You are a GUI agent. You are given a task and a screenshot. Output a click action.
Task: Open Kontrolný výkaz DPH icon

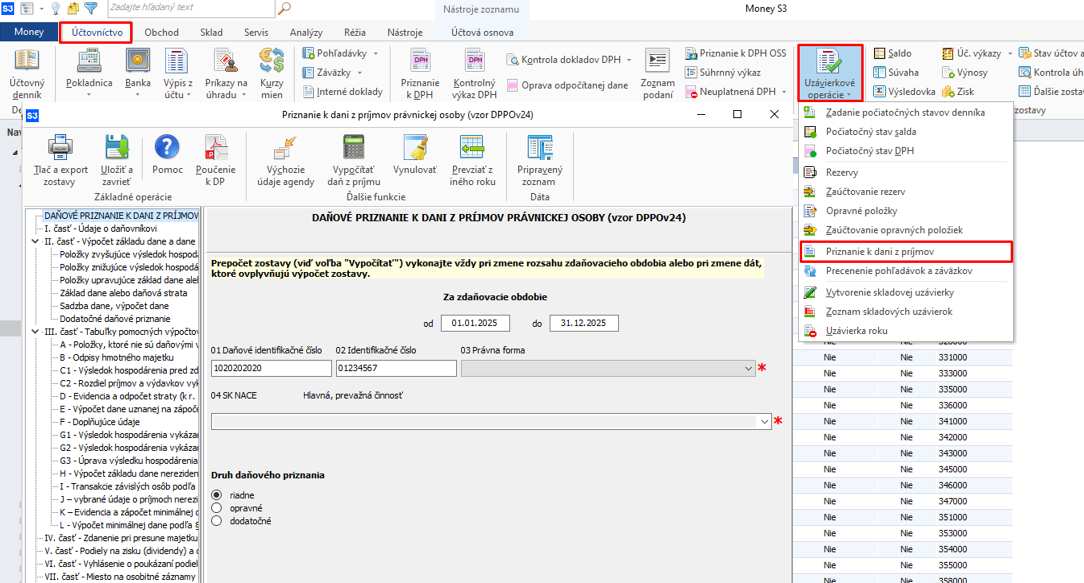click(x=474, y=62)
